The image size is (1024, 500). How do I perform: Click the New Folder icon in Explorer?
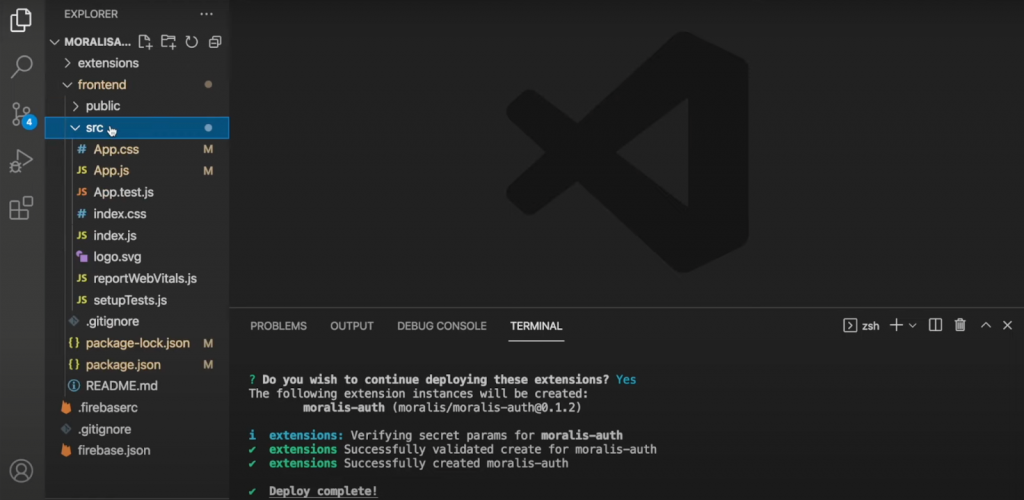(168, 42)
